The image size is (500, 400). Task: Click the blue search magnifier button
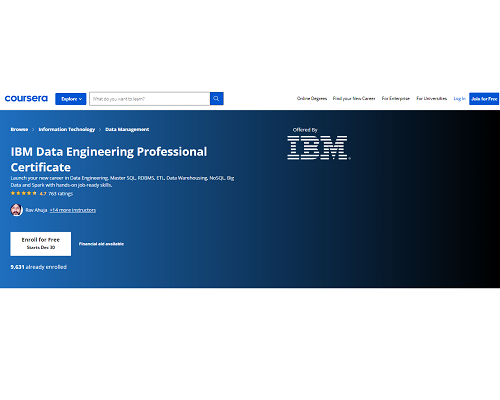click(217, 99)
